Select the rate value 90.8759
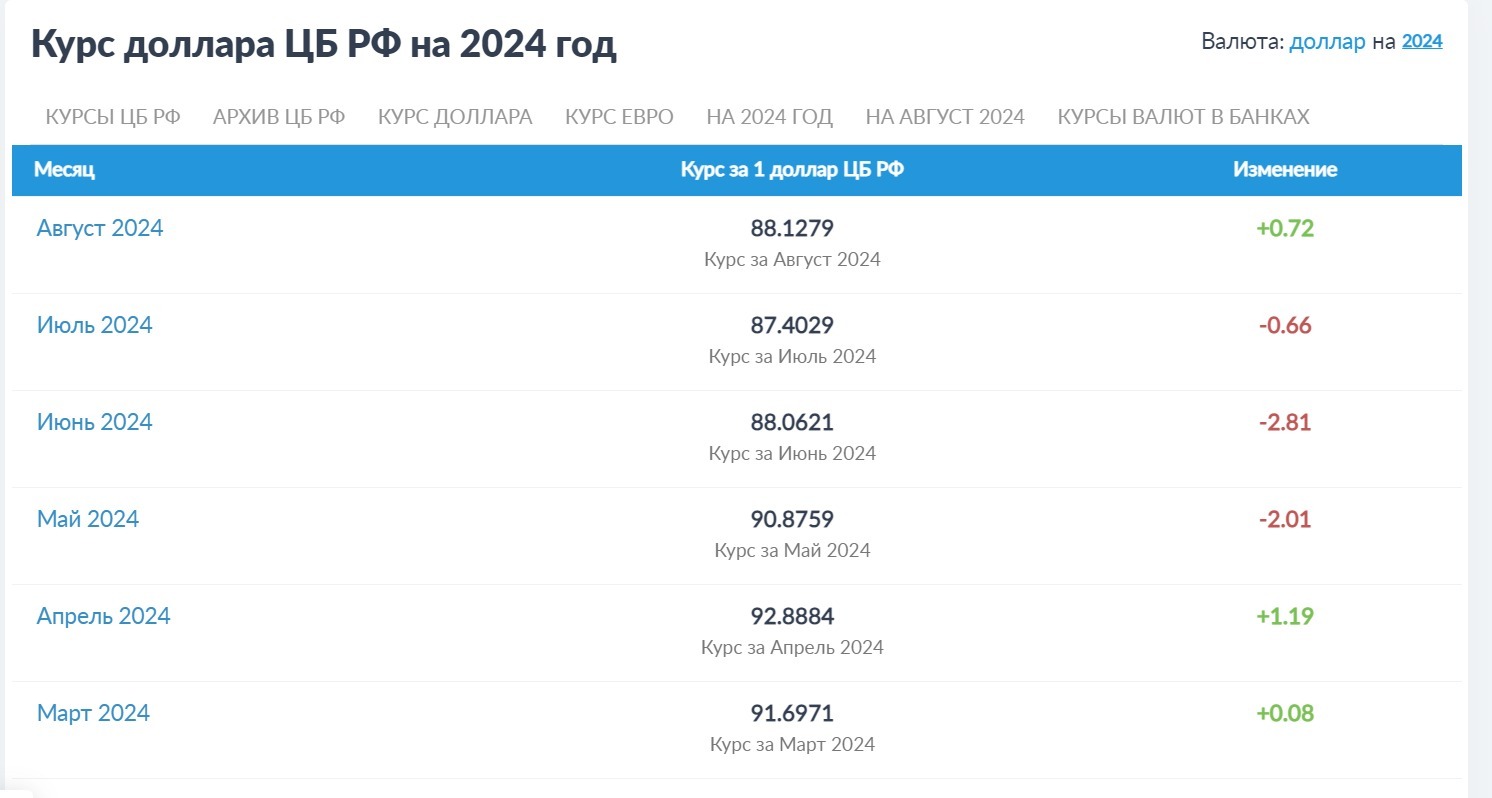 (792, 520)
